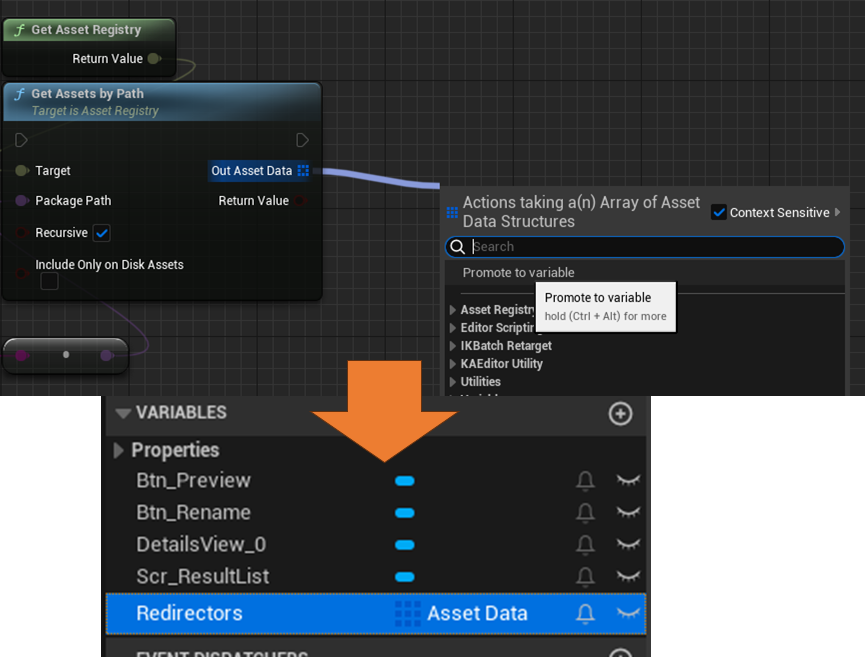
Task: Click the Get Asset Registry Return Value pin
Action: (155, 58)
